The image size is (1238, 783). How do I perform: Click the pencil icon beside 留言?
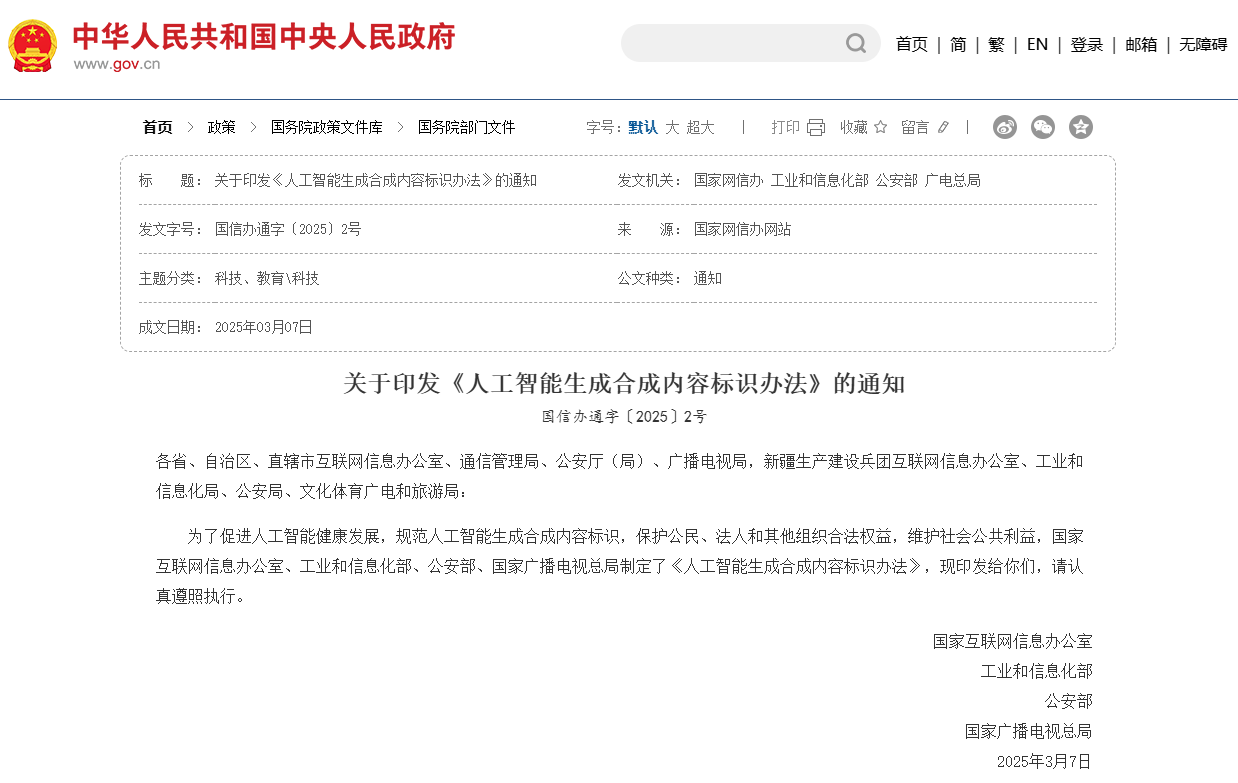pos(943,127)
